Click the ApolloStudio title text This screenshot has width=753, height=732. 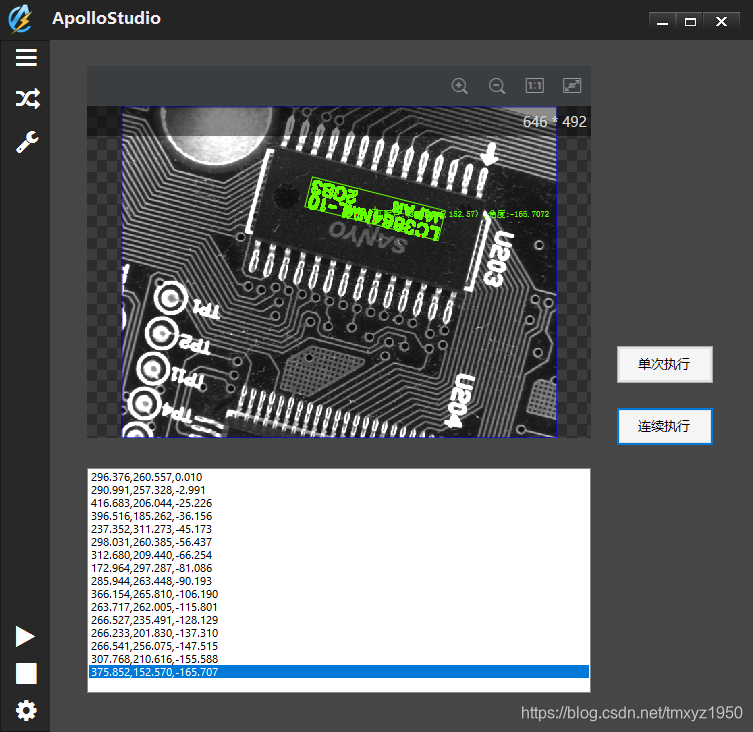click(106, 18)
